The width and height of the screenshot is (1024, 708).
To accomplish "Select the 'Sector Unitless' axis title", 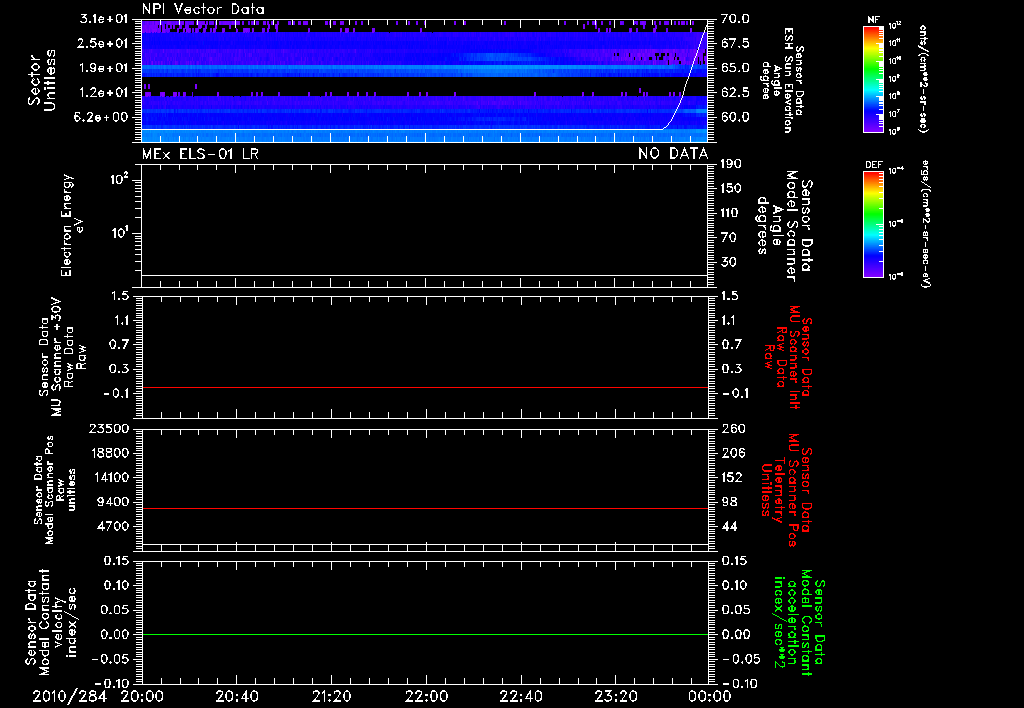I will tap(42, 80).
